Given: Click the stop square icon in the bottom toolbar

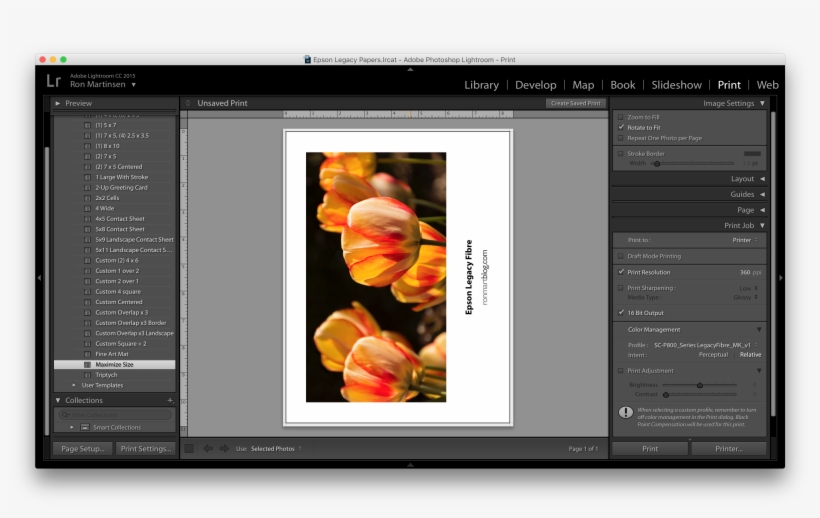Looking at the screenshot, I should click(189, 448).
